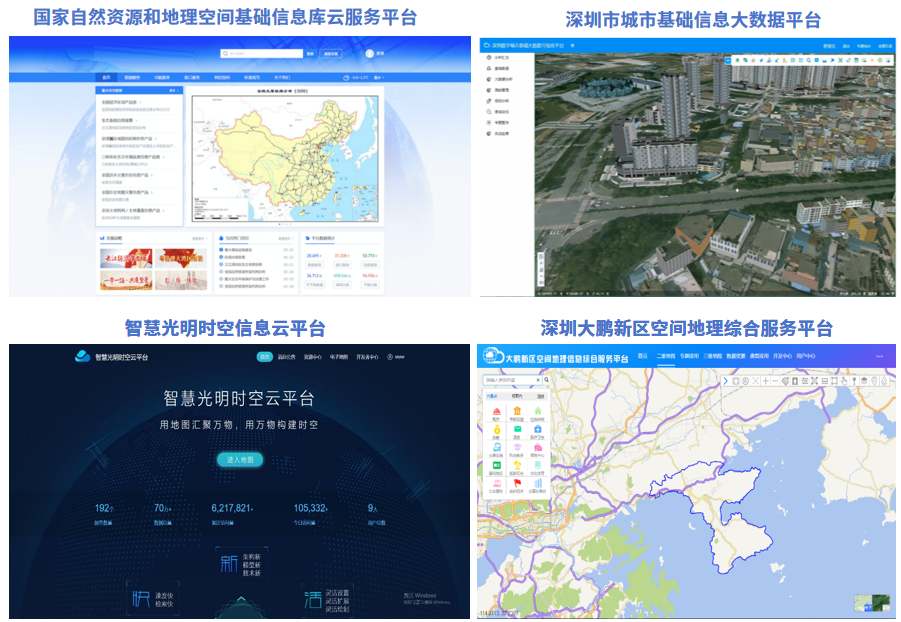Image resolution: width=901 pixels, height=622 pixels.
Task: Select the blue bus POI icon
Action: (496, 448)
